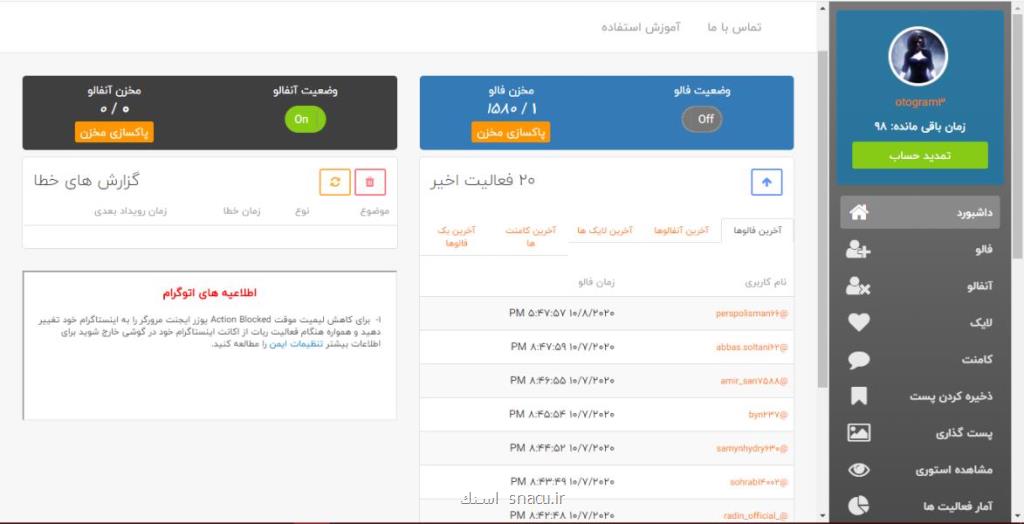Open user perspolisman in follows list
Viewport: 1024px width, 524px height.
(x=752, y=314)
